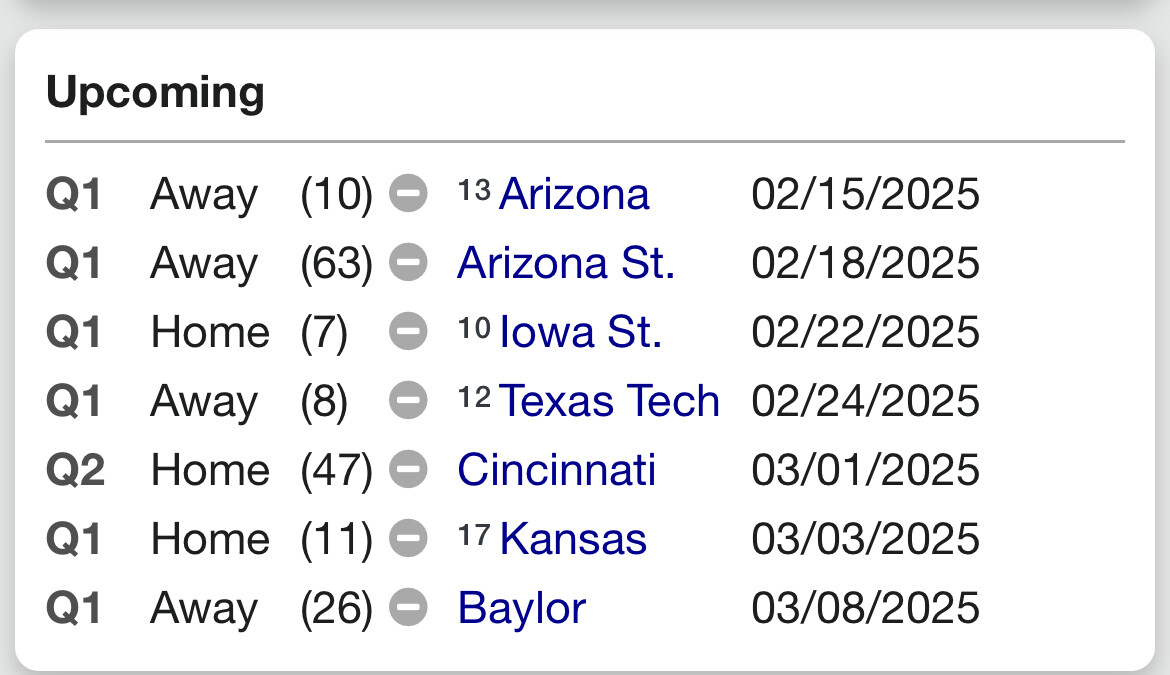Visit the Kansas team link

(x=573, y=539)
